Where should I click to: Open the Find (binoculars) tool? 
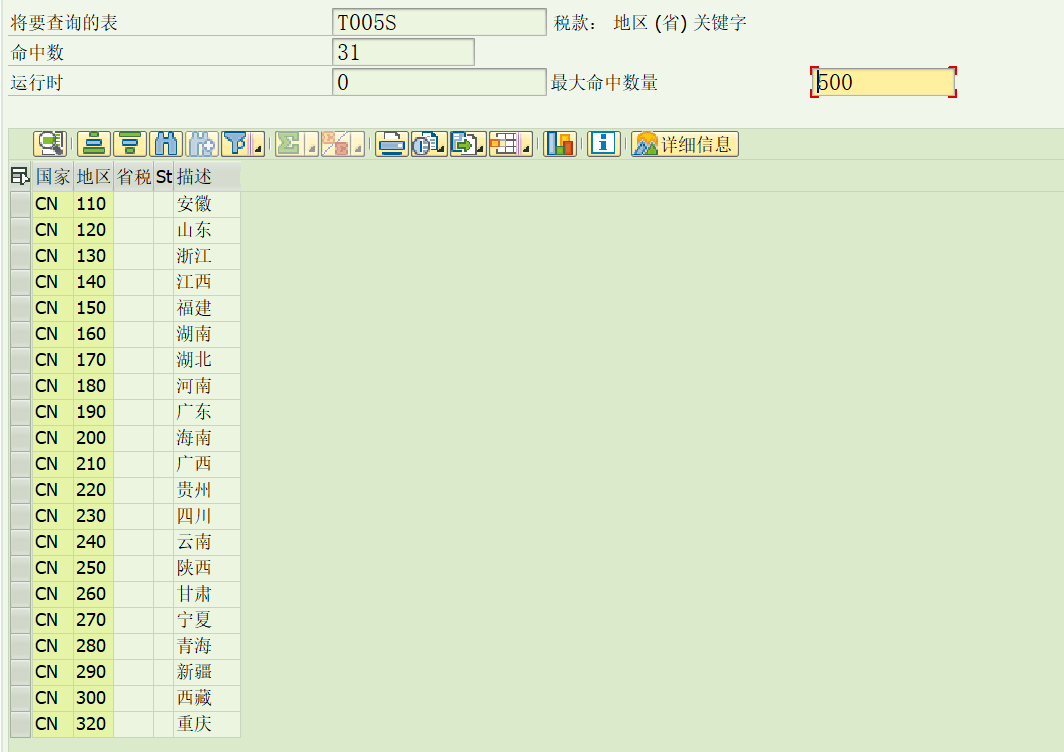pyautogui.click(x=164, y=143)
